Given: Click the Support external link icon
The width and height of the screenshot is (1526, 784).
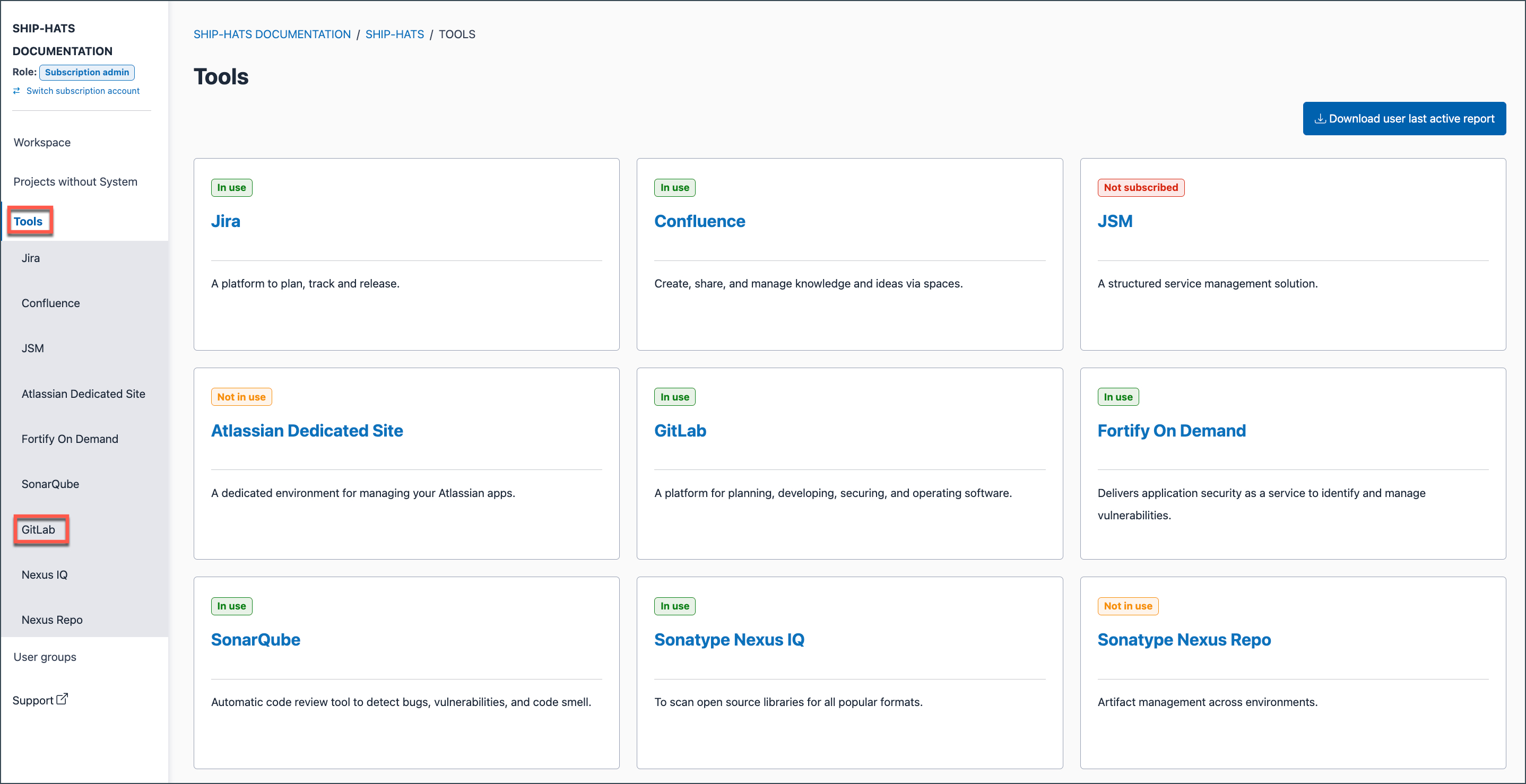Looking at the screenshot, I should [62, 699].
